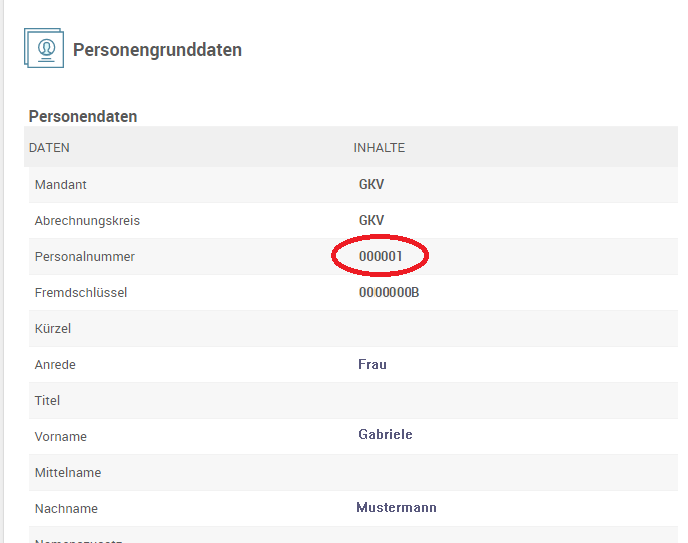Click the Vorname value Gabriele

pyautogui.click(x=385, y=435)
